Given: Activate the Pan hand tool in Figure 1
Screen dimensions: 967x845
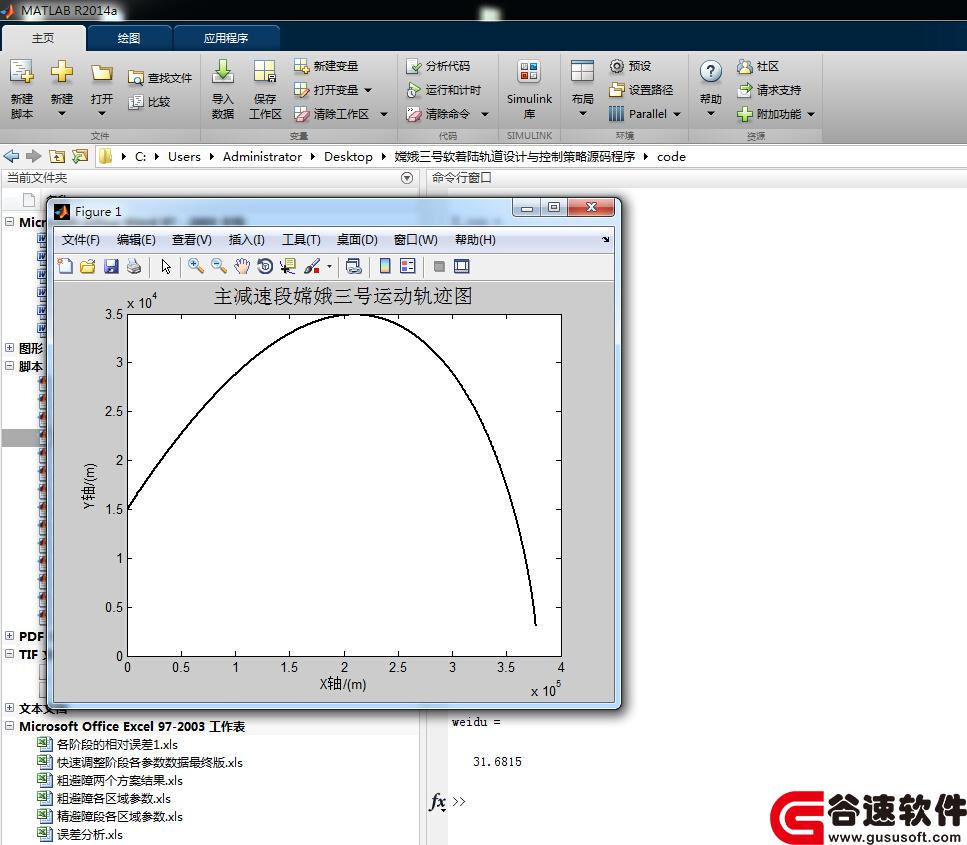Looking at the screenshot, I should (242, 266).
